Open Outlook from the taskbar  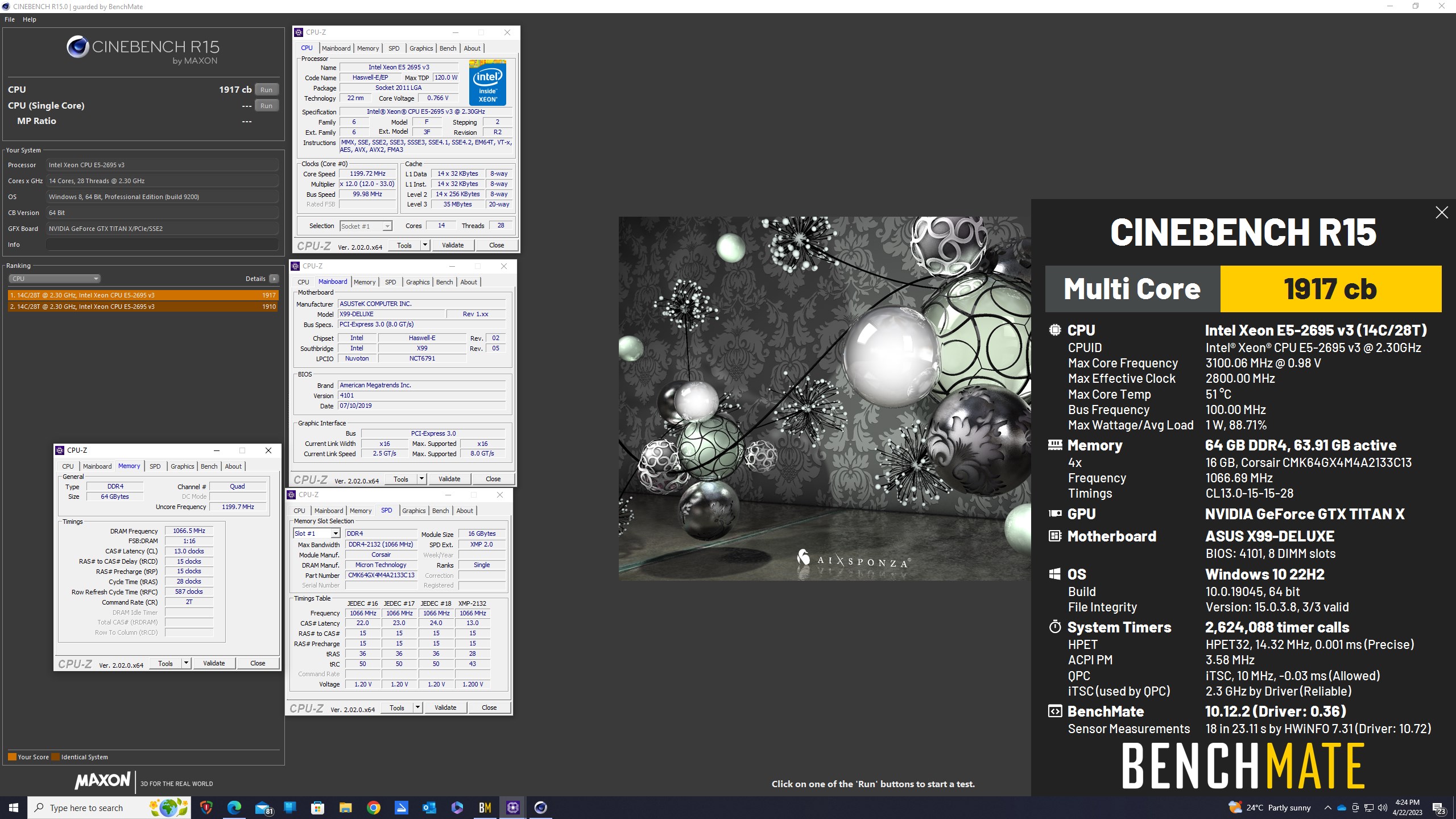(429, 808)
